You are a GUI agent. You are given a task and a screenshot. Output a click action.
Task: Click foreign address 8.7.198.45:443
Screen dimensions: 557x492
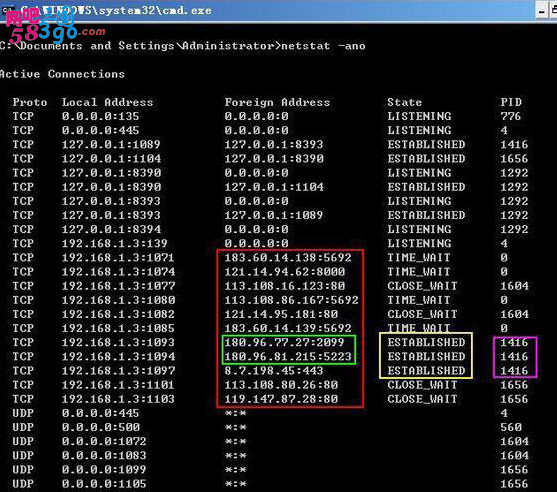tap(274, 371)
